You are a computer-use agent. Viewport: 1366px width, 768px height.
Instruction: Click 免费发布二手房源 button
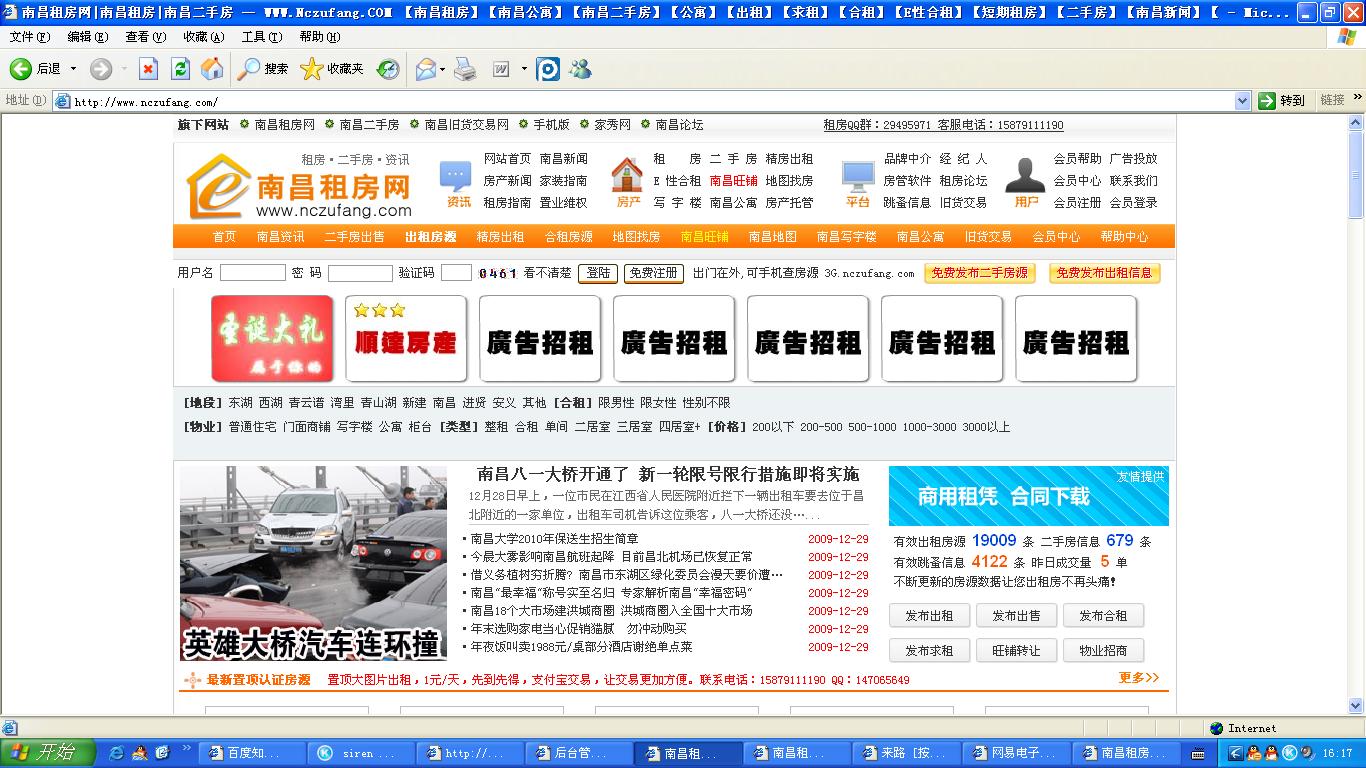click(x=979, y=273)
